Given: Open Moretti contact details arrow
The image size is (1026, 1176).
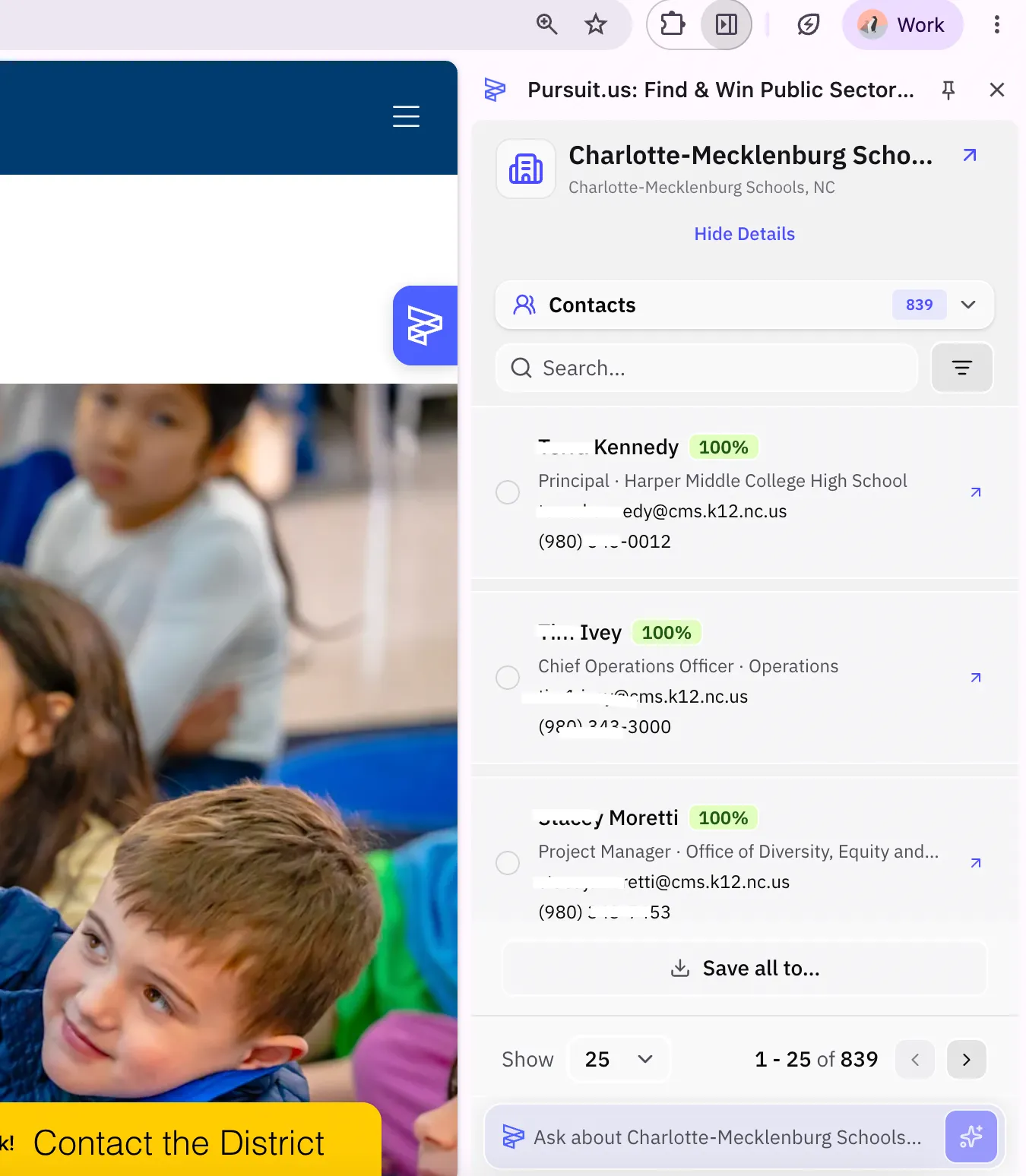Looking at the screenshot, I should (976, 863).
